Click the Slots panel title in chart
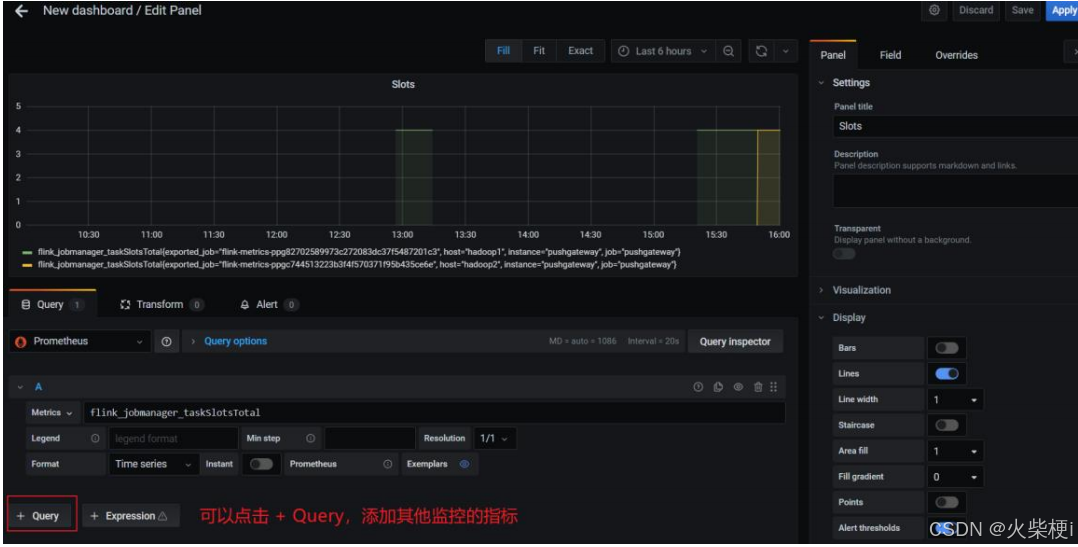Screen dimensions: 1078x547 (x=403, y=85)
